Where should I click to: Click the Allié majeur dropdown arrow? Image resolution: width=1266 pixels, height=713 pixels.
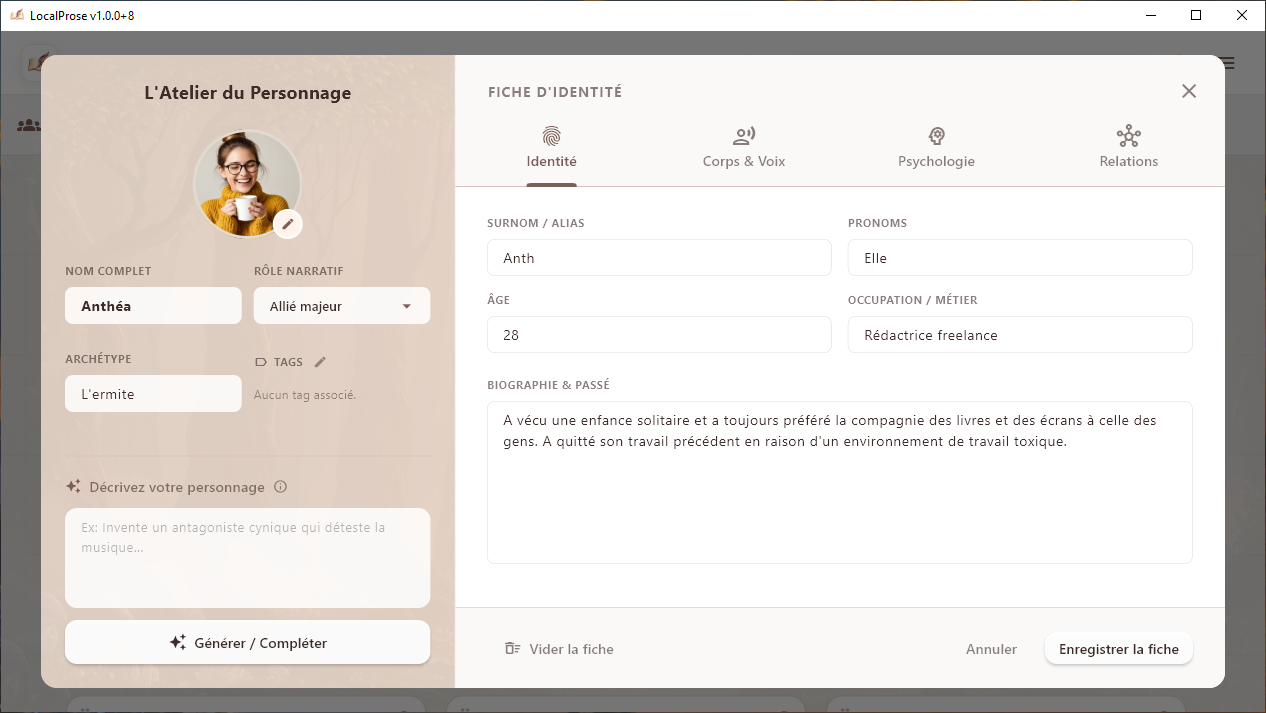click(407, 306)
